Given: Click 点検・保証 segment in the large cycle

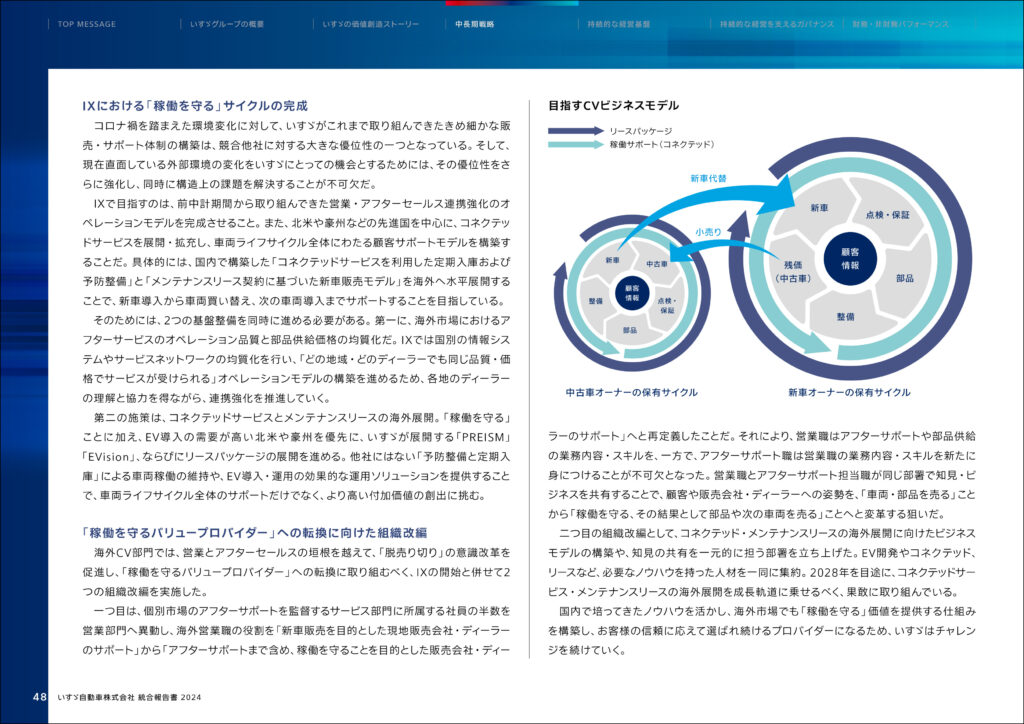Looking at the screenshot, I should pos(888,214).
